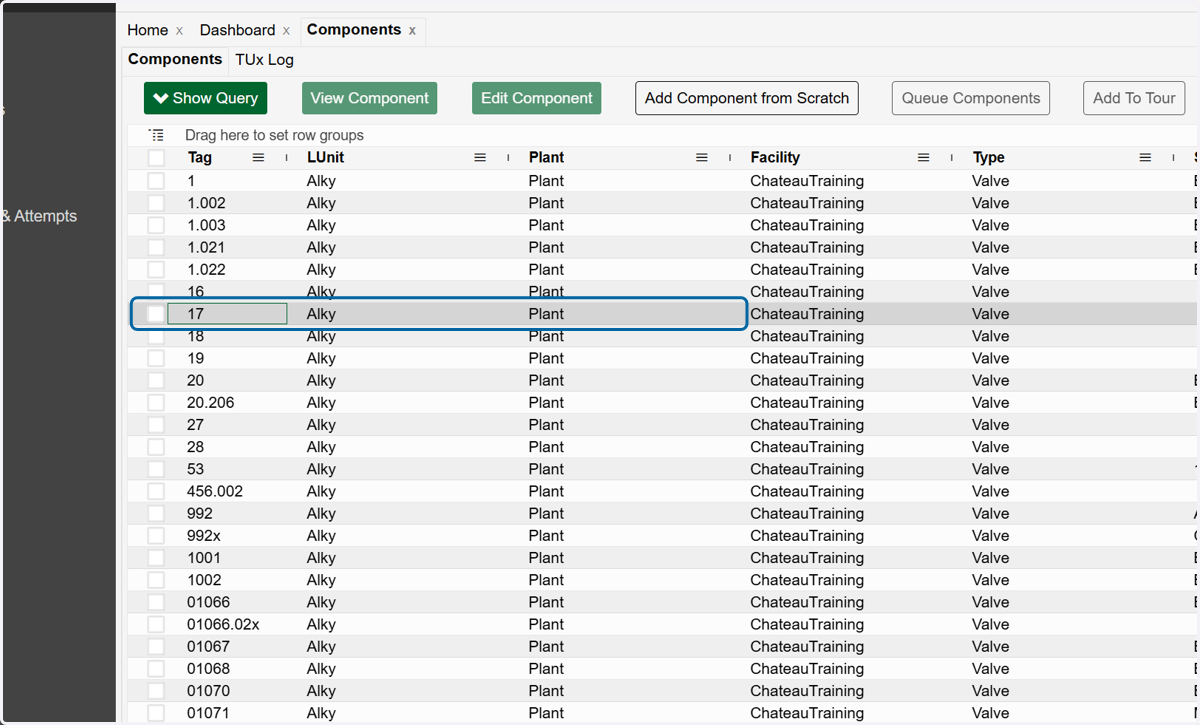Check the box for tag 20.206

click(156, 403)
